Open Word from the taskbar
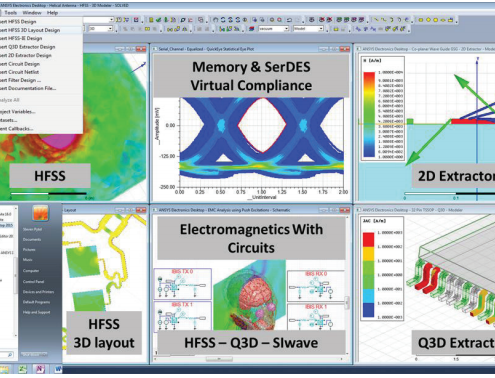Screen dimensions: 495x378 [57, 369]
